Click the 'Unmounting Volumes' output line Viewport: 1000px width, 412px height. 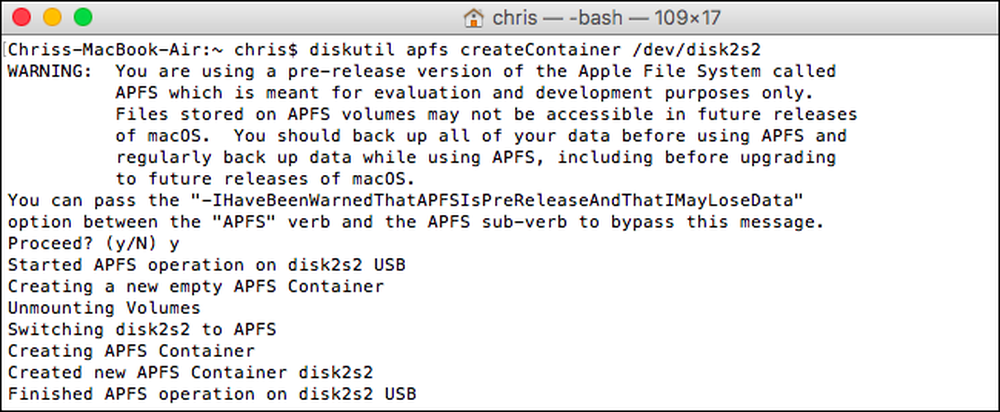104,308
